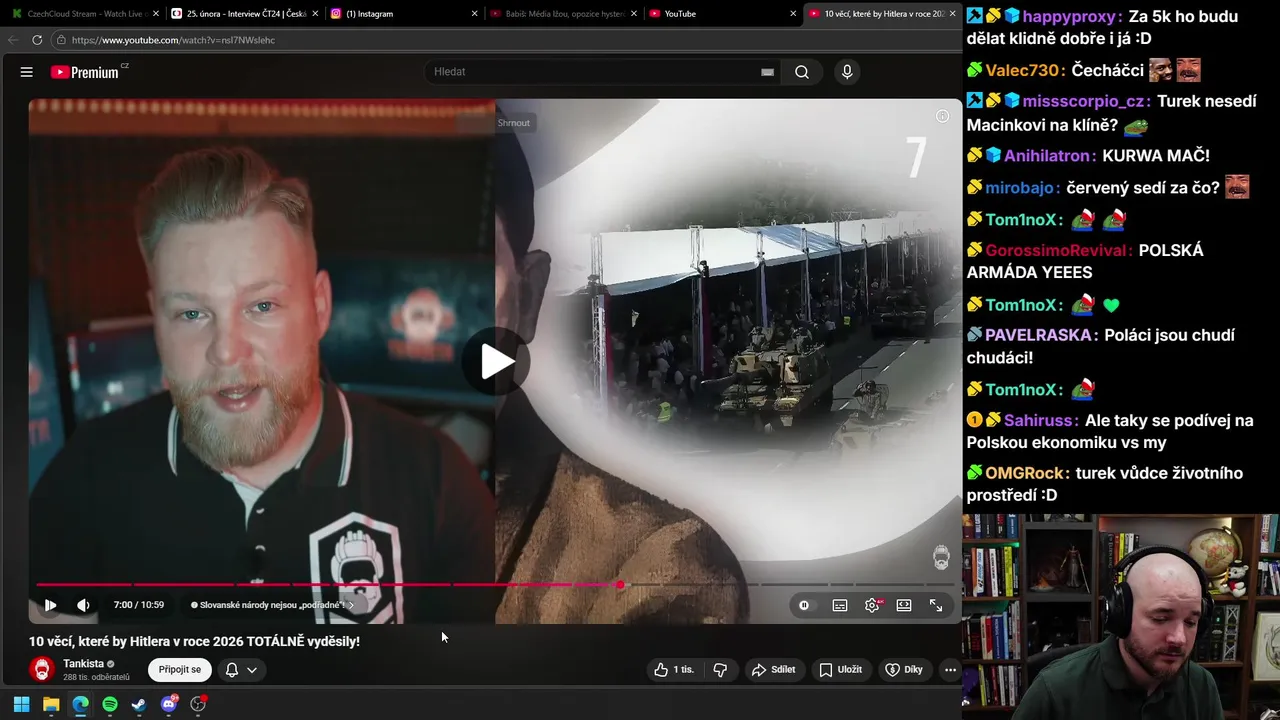Click Anihilatron username in chat
This screenshot has height=720, width=1280.
click(x=1049, y=156)
